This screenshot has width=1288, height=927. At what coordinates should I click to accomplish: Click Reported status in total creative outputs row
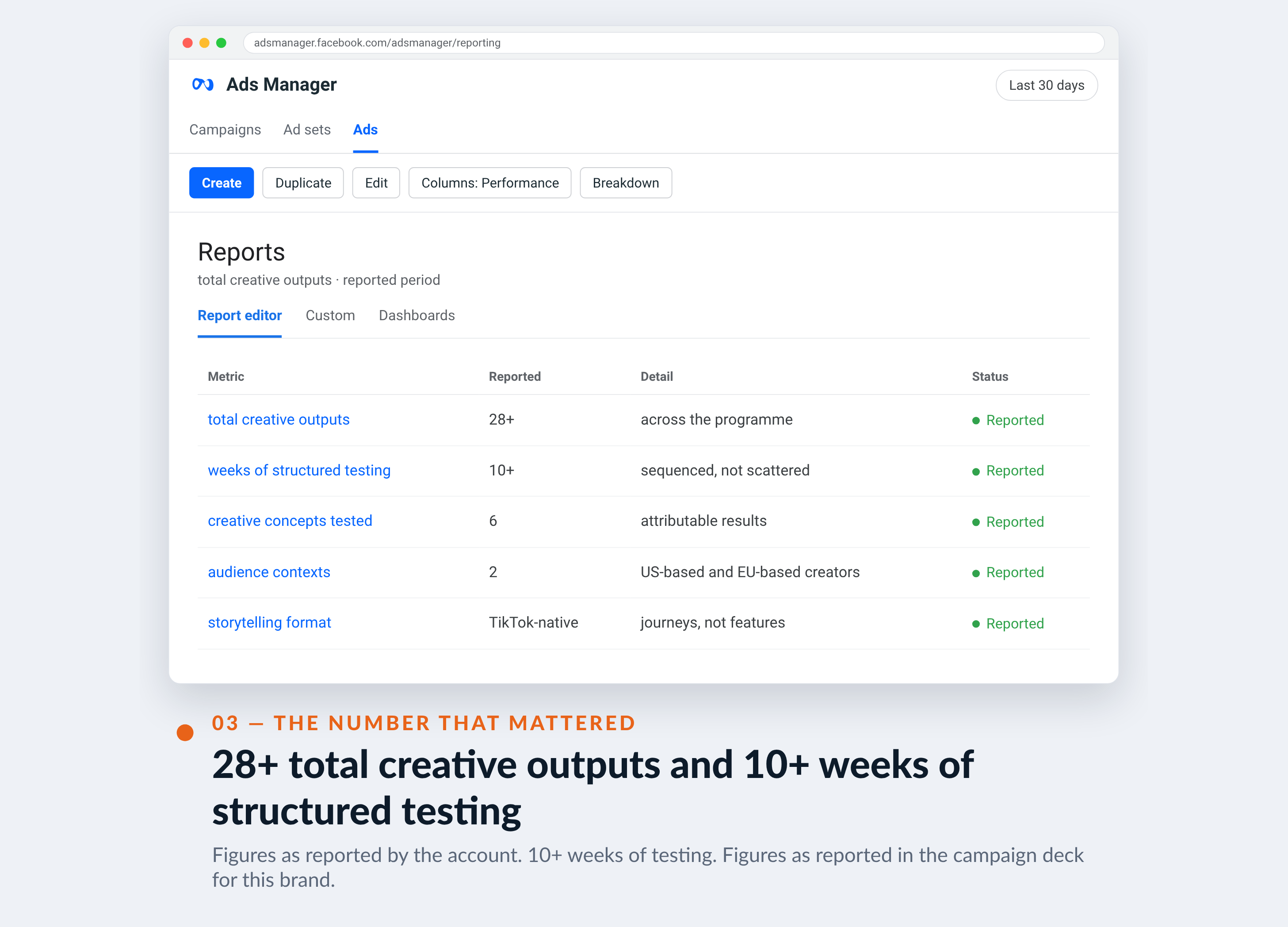pos(1008,420)
